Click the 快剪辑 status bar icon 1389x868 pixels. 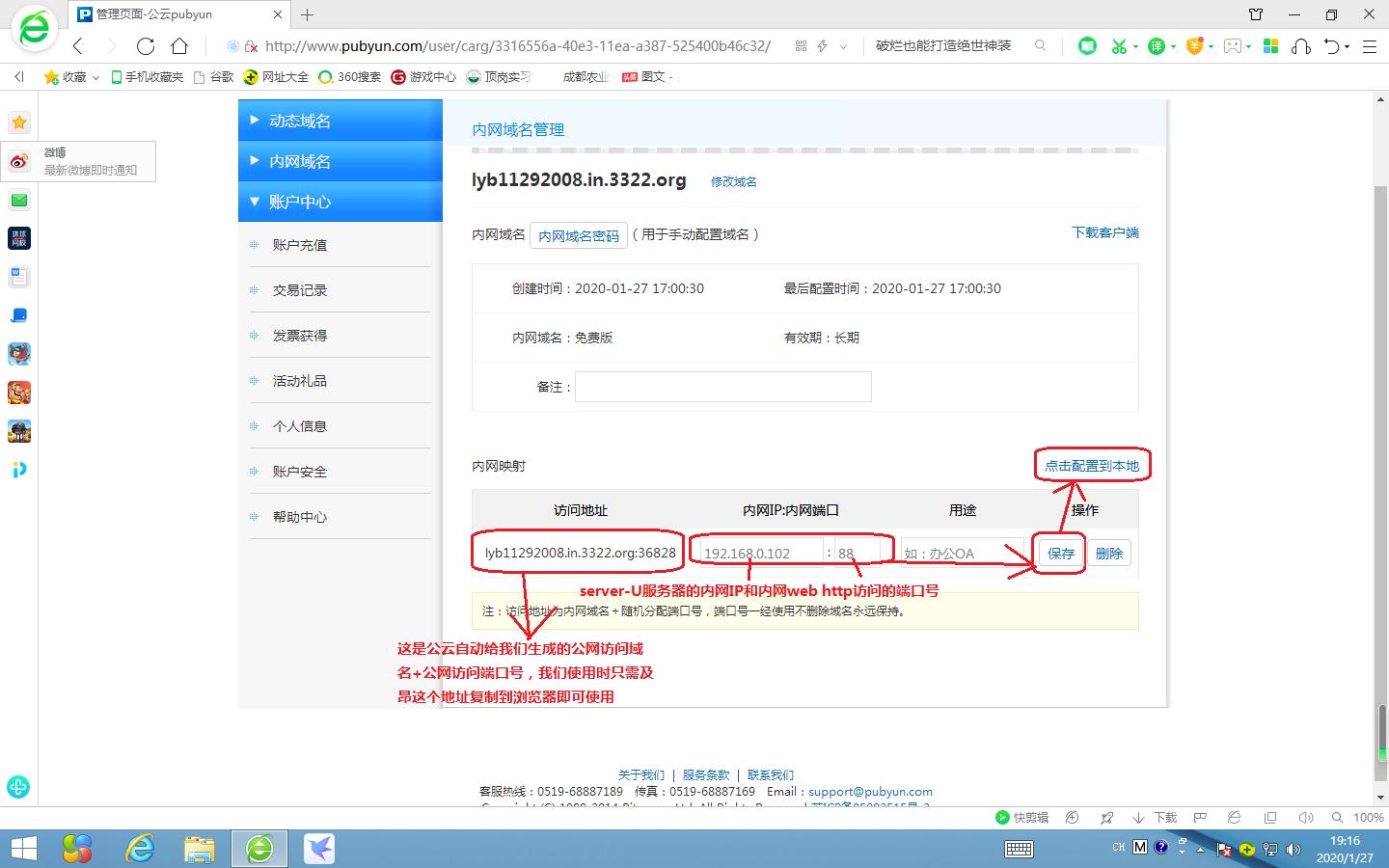[1024, 817]
